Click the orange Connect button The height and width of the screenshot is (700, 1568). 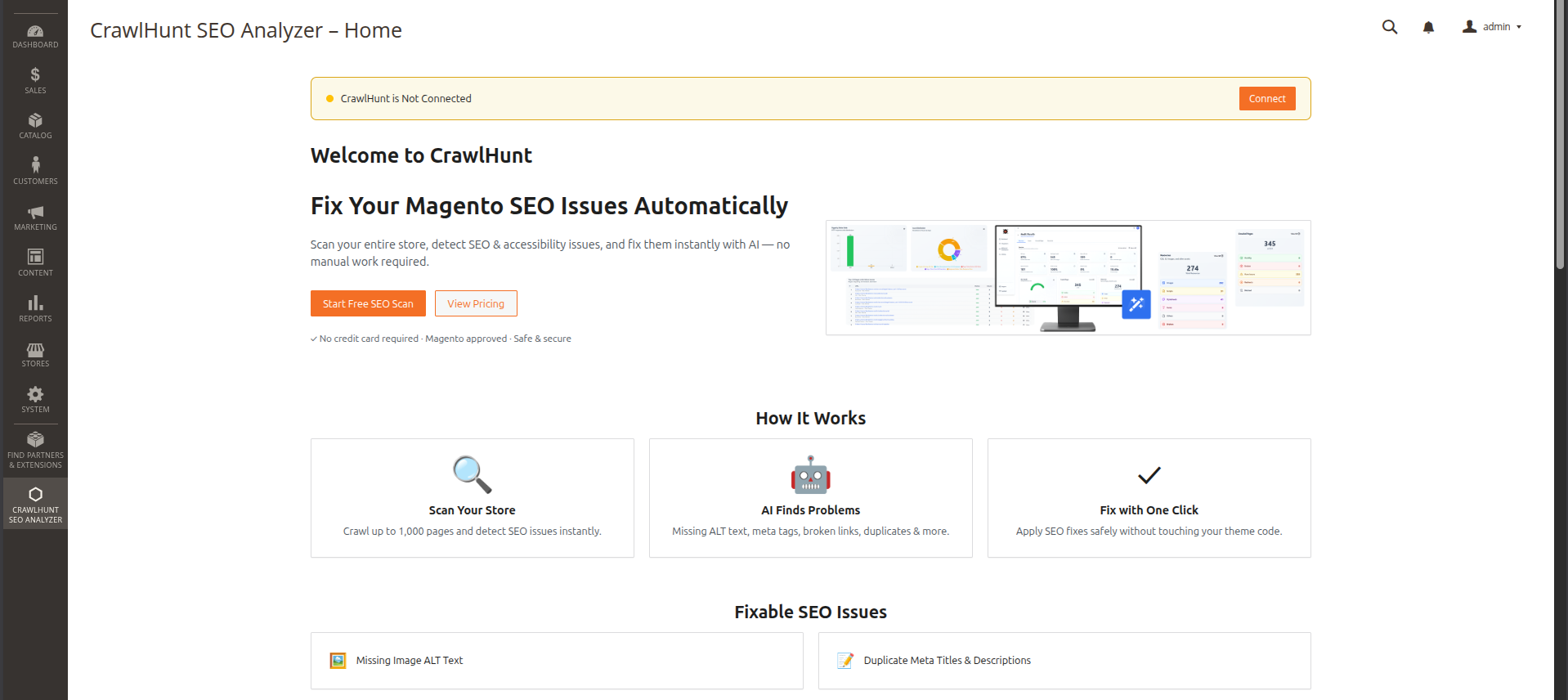[1267, 99]
